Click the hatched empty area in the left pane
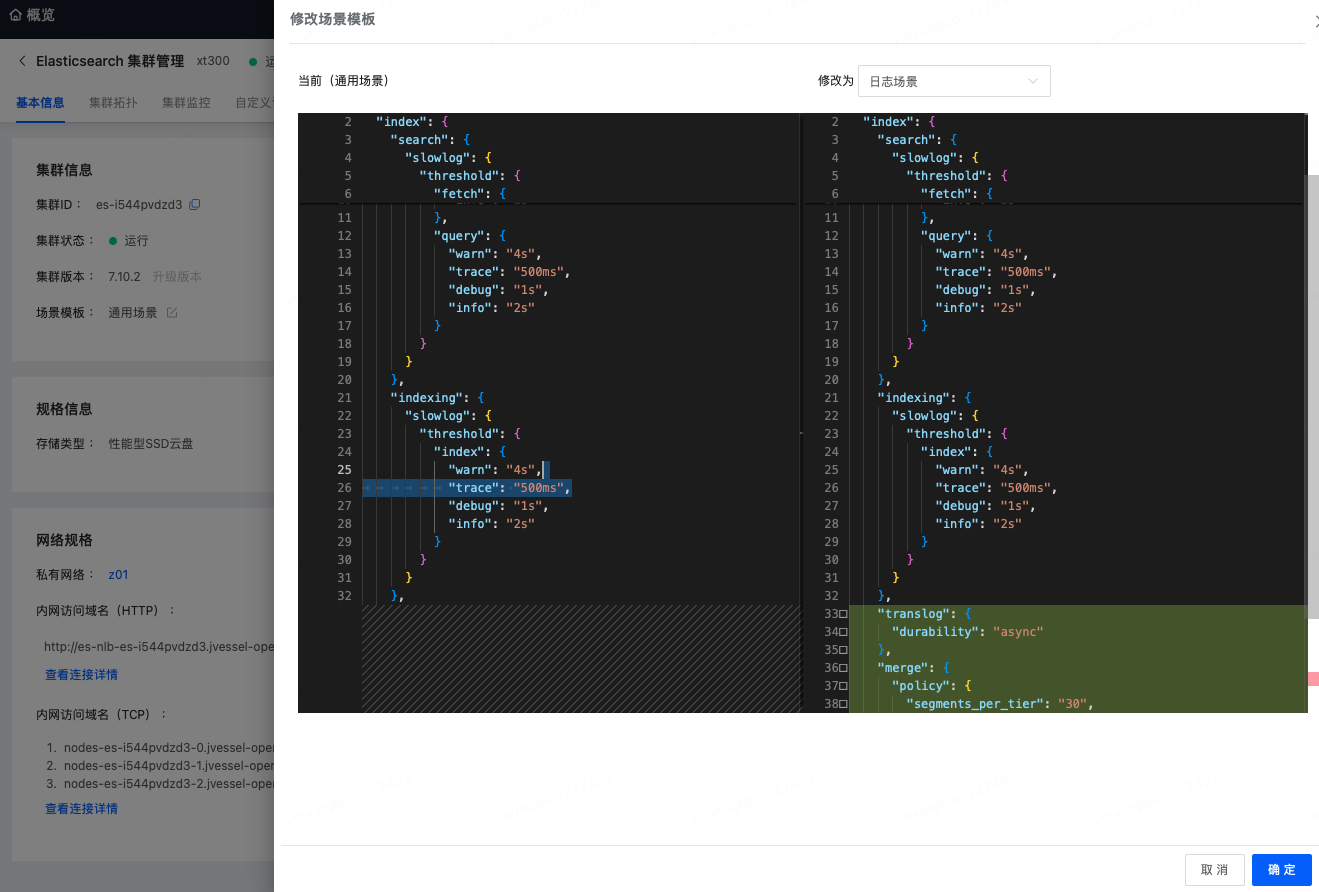The image size is (1319, 892). point(581,658)
